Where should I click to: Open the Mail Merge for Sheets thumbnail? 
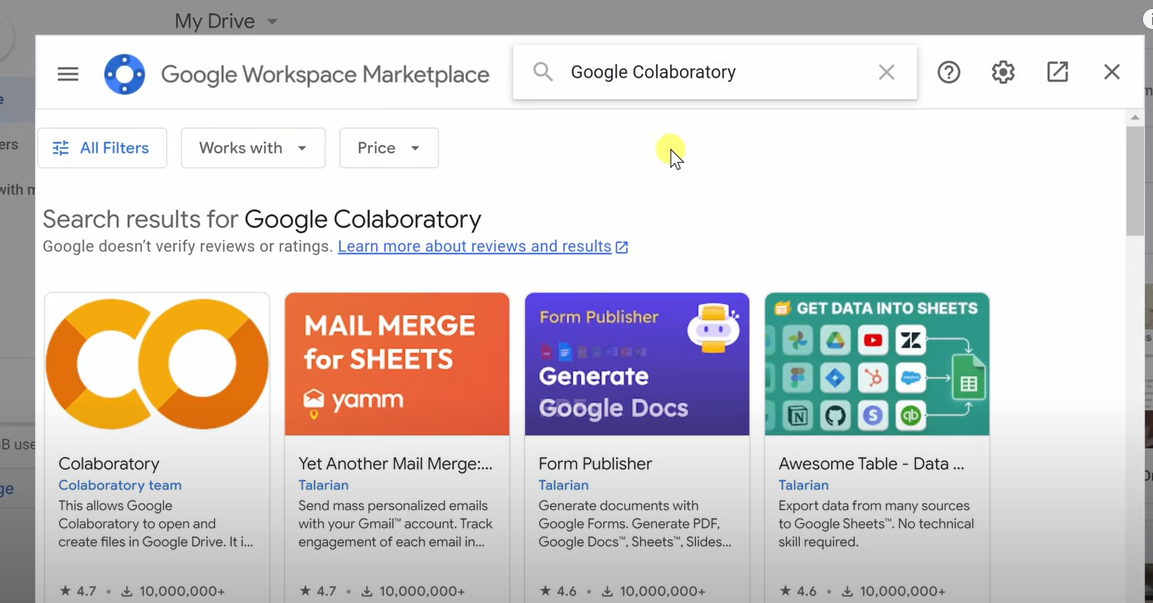point(397,364)
